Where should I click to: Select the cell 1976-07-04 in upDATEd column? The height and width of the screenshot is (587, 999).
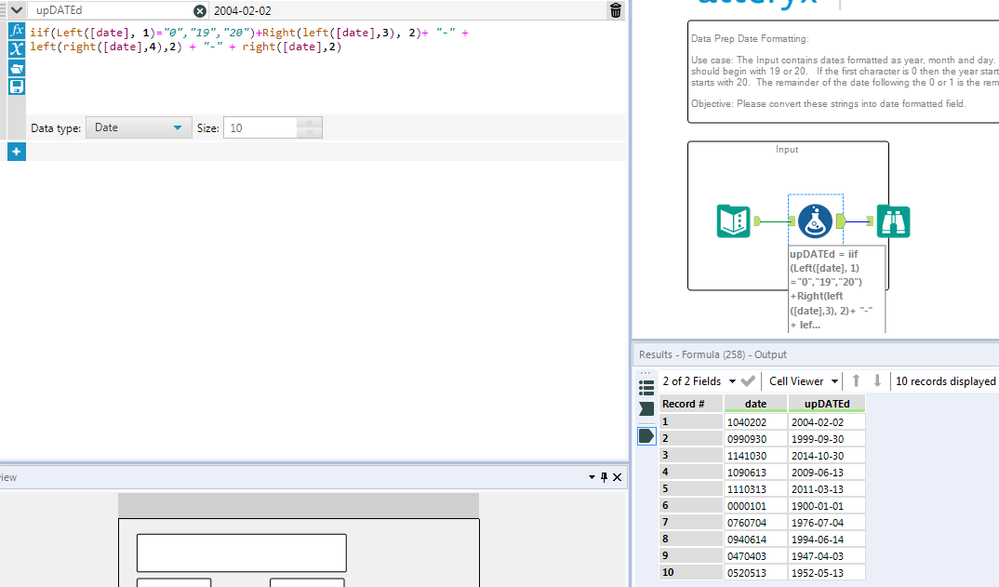pos(826,522)
